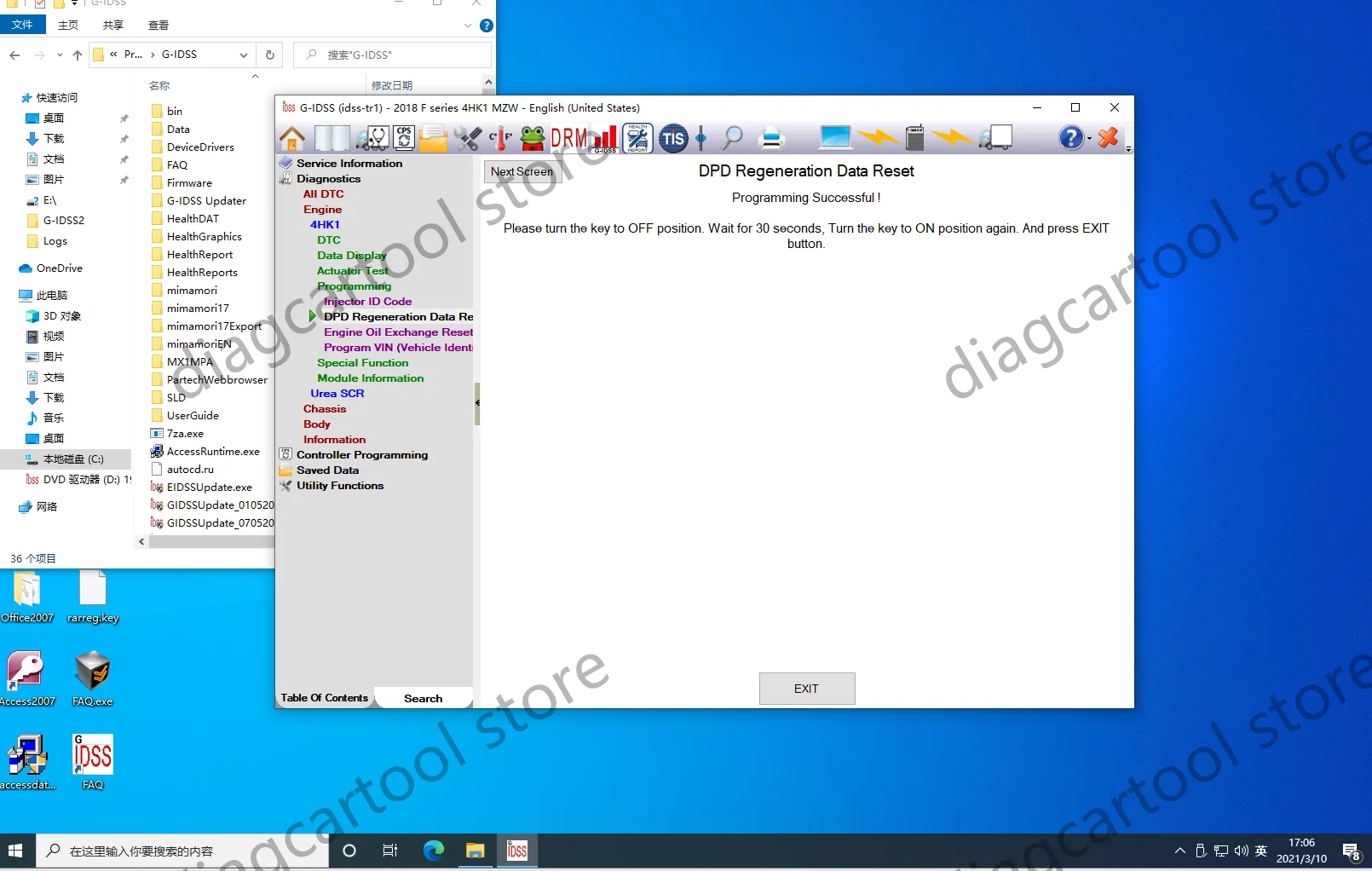Click the Windows taskbar search box
This screenshot has width=1372, height=871.
pos(182,851)
